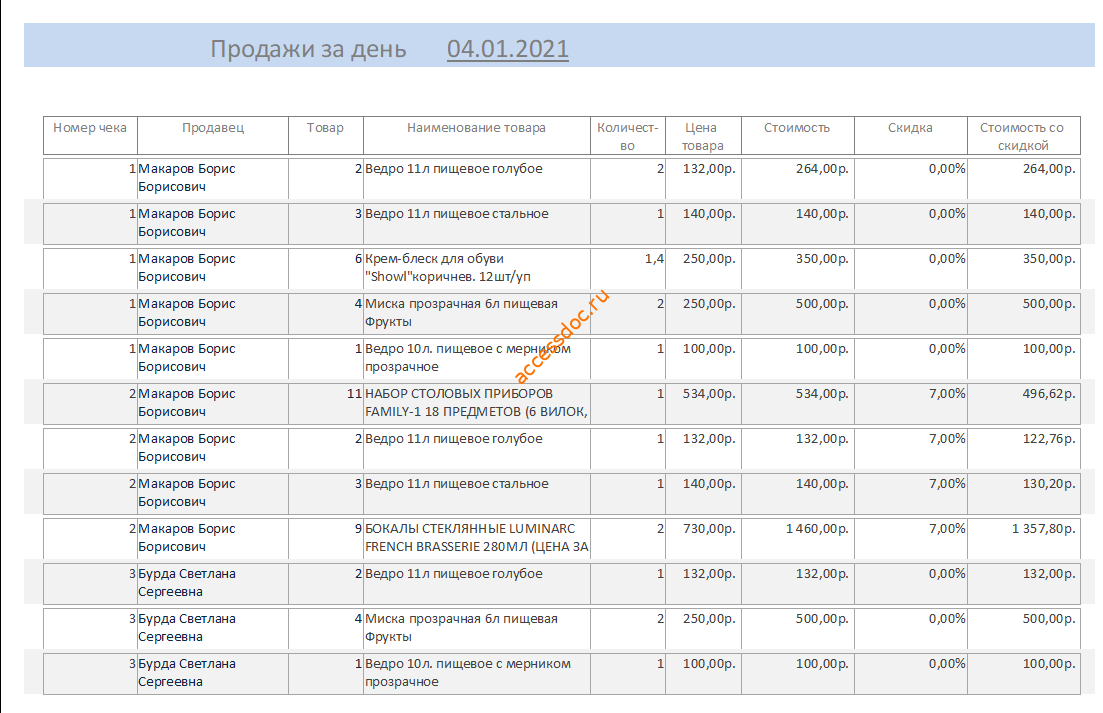Click "Ведро 10л. пищевое с мерником" in receipt 3
Image resolution: width=1103 pixels, height=713 pixels.
(x=468, y=664)
